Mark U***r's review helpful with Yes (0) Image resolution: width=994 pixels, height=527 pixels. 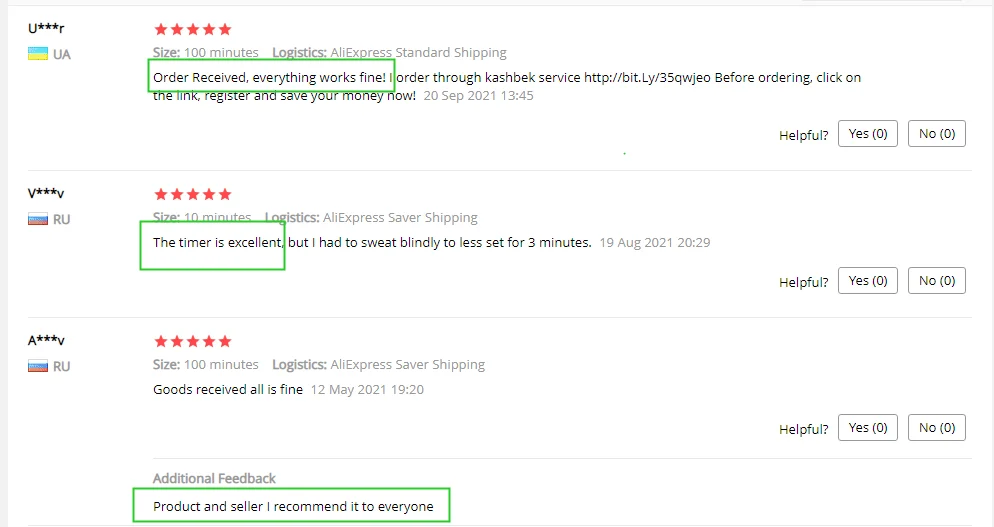(x=868, y=134)
